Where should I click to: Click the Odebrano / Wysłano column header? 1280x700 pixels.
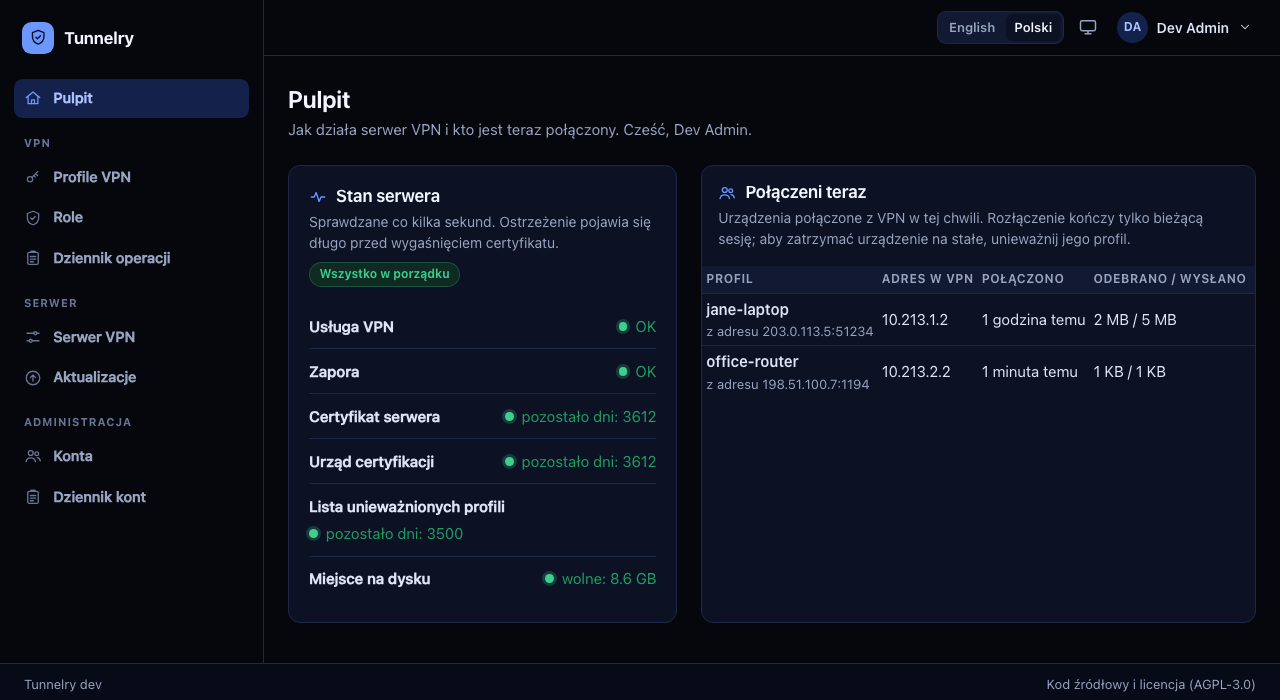coord(1170,279)
